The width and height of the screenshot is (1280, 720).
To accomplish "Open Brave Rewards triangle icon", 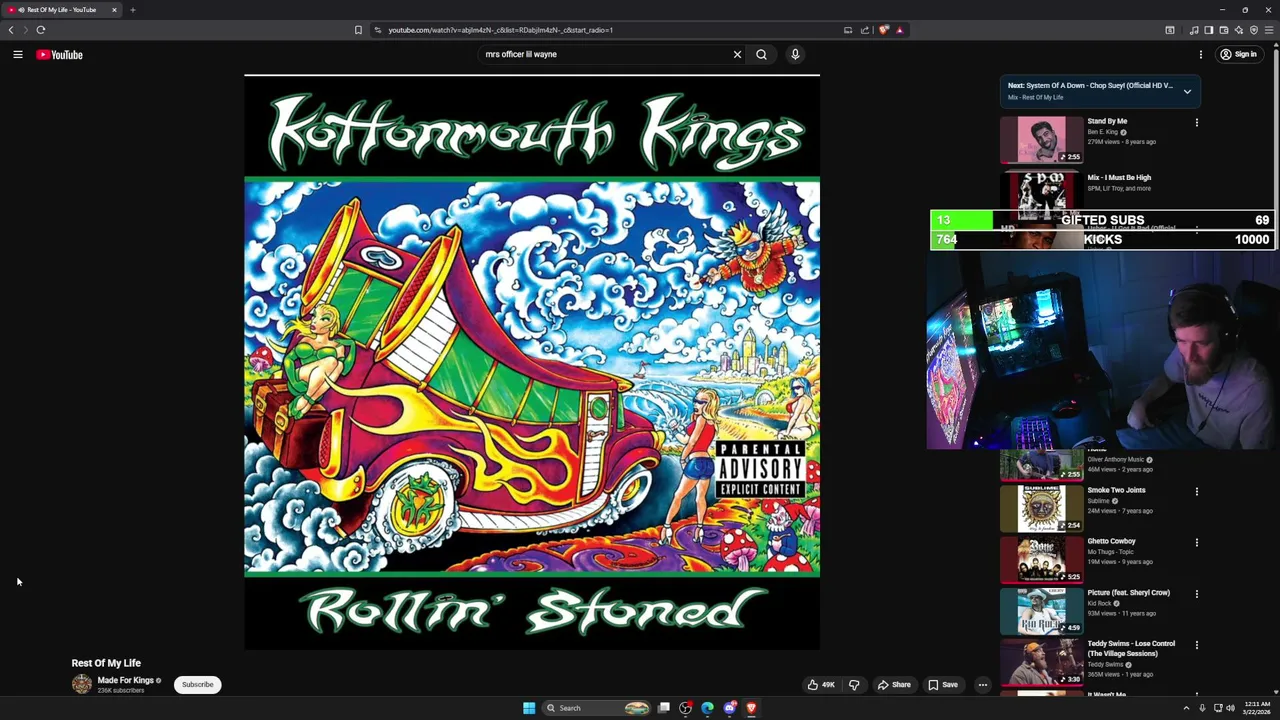I will pos(899,30).
